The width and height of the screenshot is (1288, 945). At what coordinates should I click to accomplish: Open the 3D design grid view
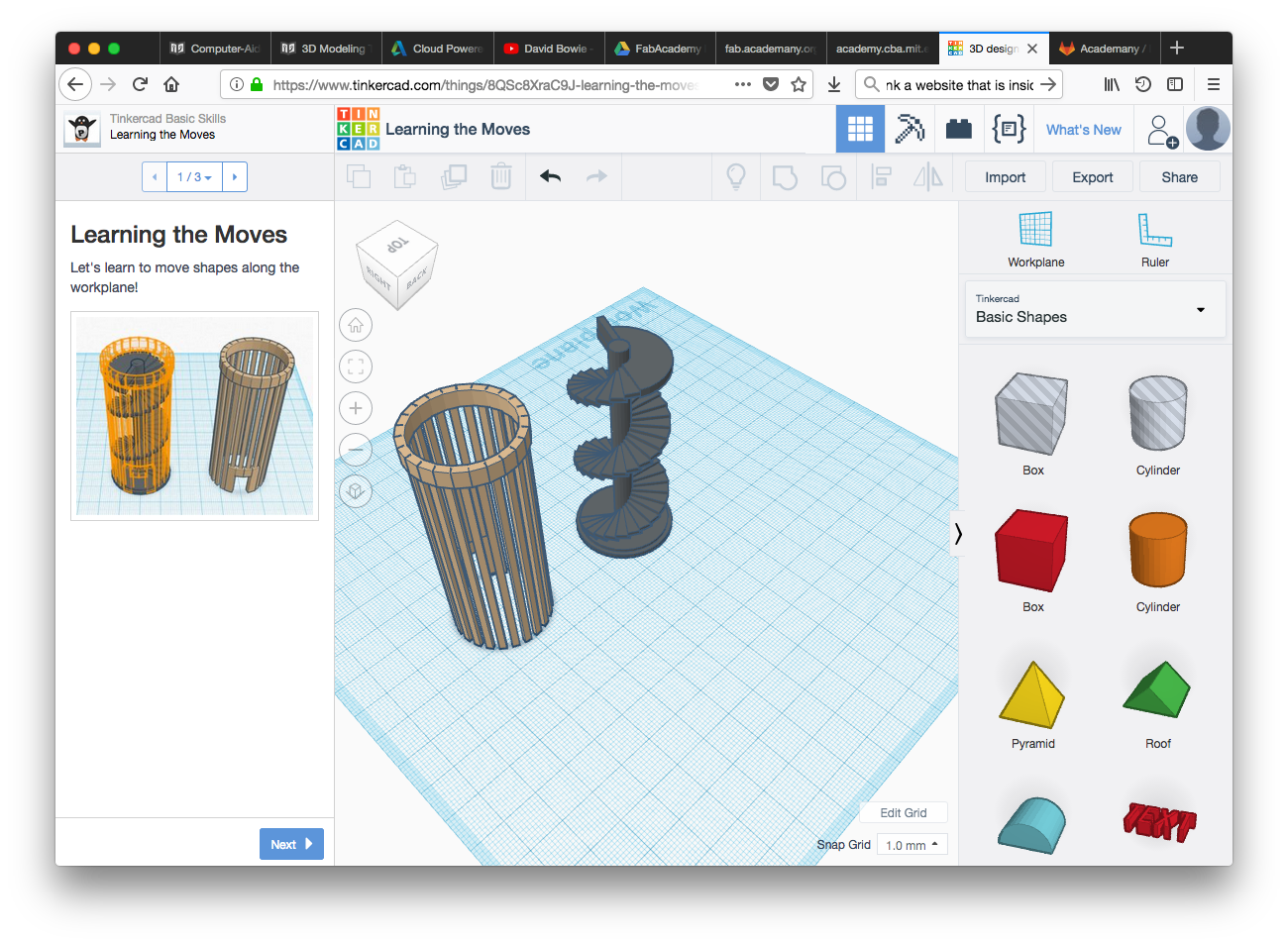point(860,129)
